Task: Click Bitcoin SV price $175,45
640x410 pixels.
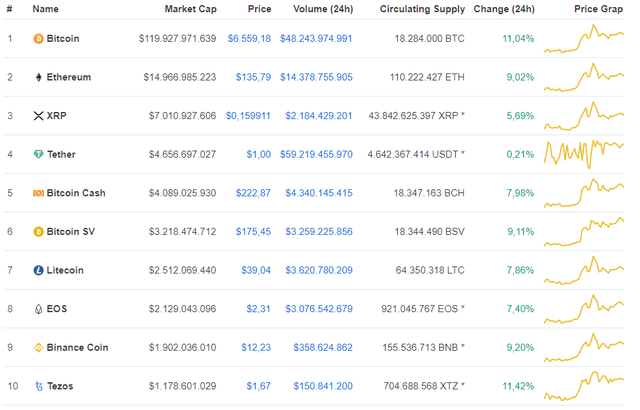Action: click(253, 232)
